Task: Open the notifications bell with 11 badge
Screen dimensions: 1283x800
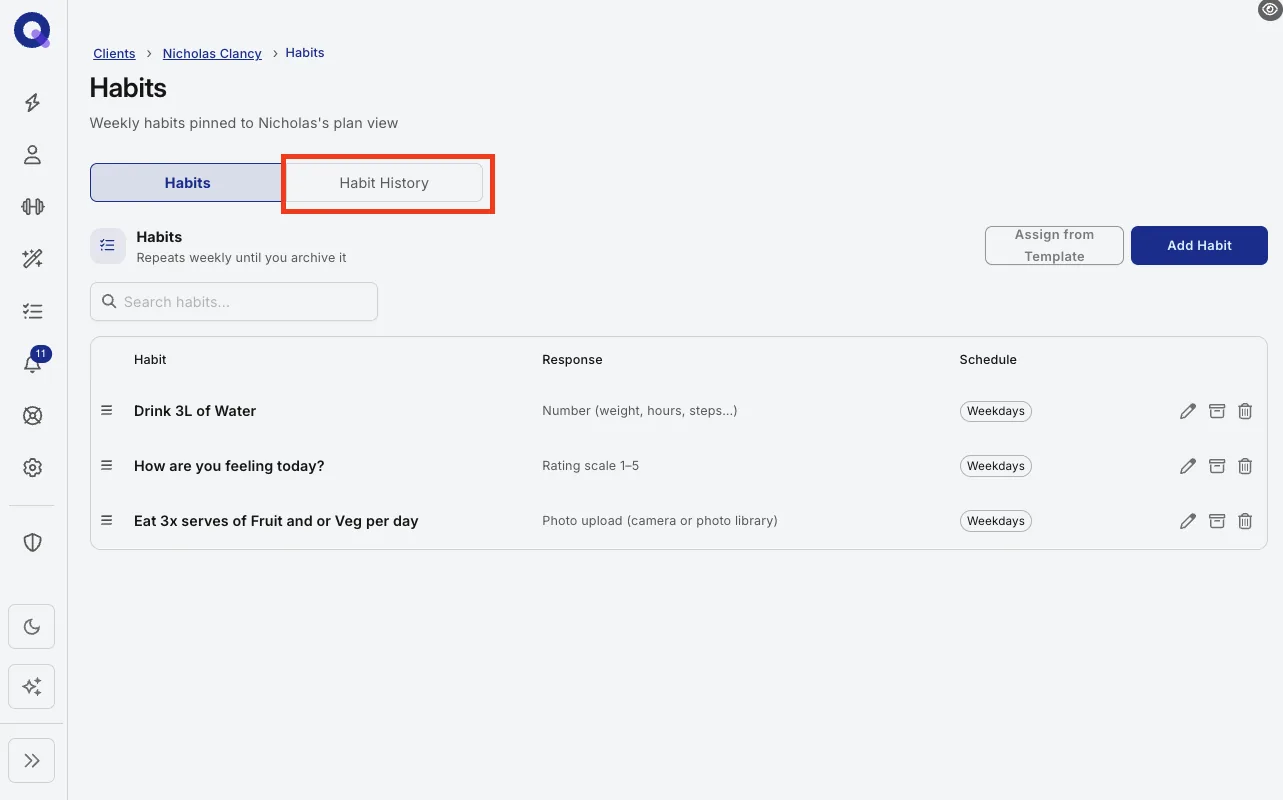Action: (33, 362)
